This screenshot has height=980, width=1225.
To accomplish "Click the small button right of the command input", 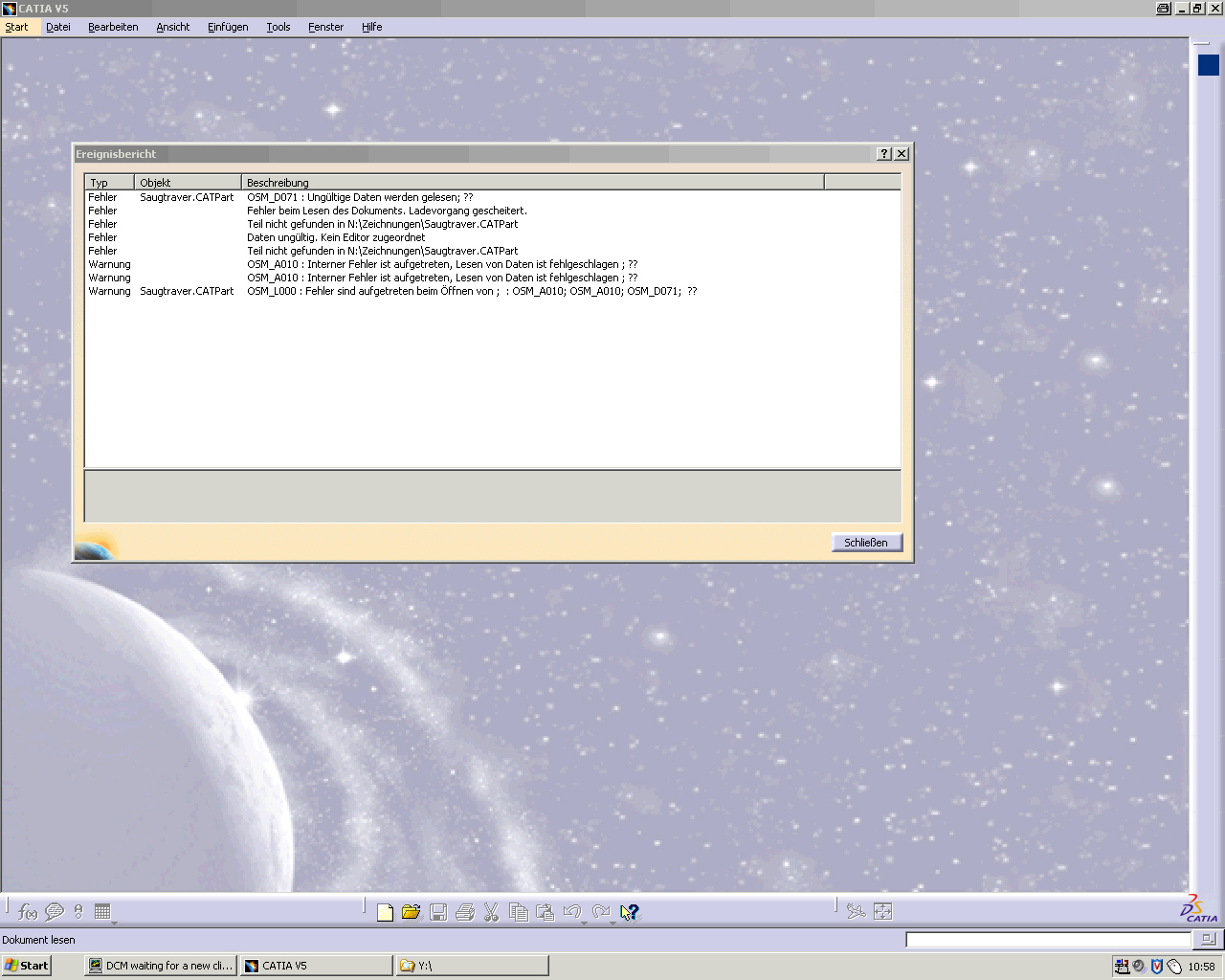I will coord(1208,940).
